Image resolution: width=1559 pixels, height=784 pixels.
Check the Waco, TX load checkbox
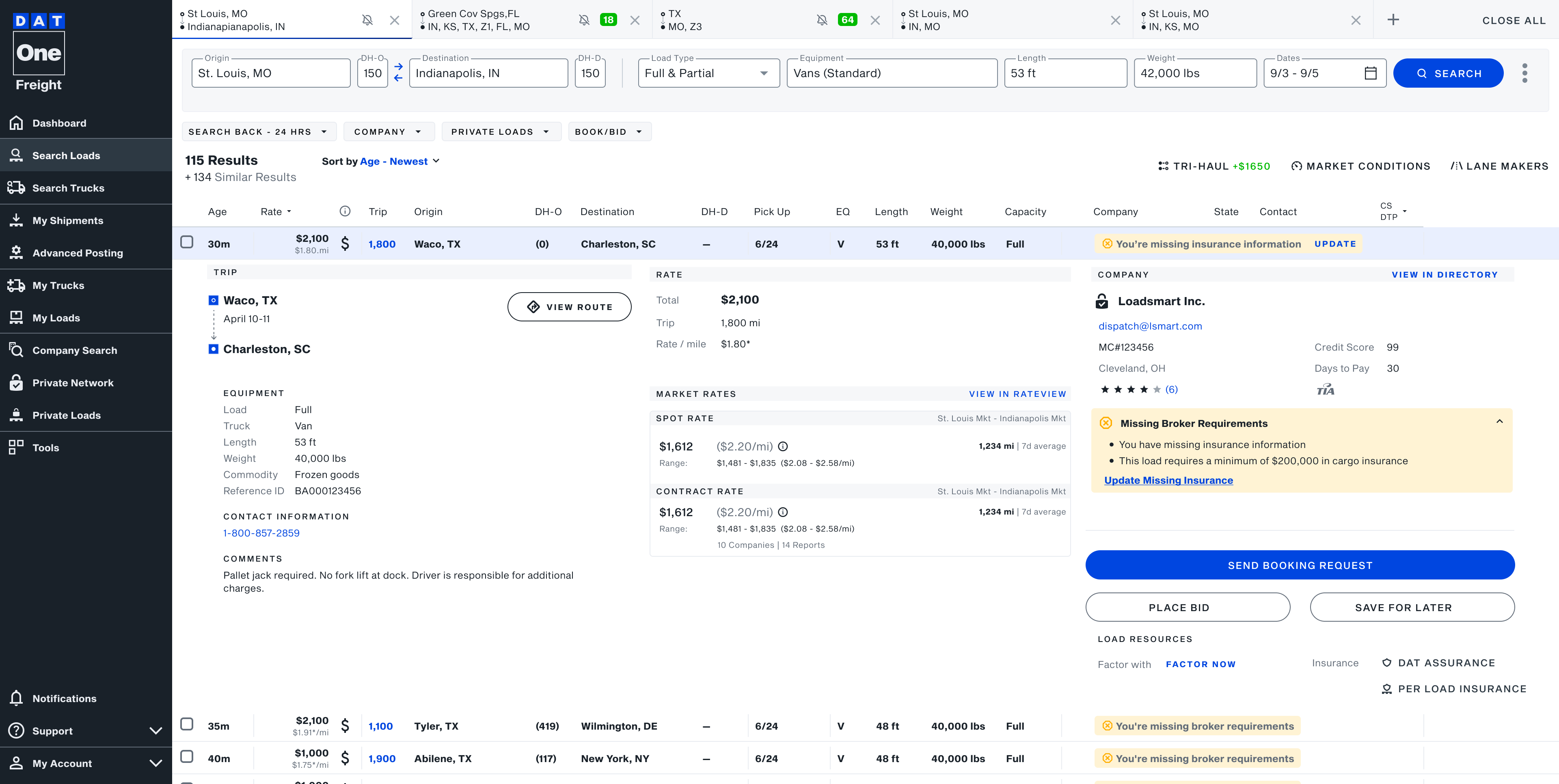pos(187,243)
